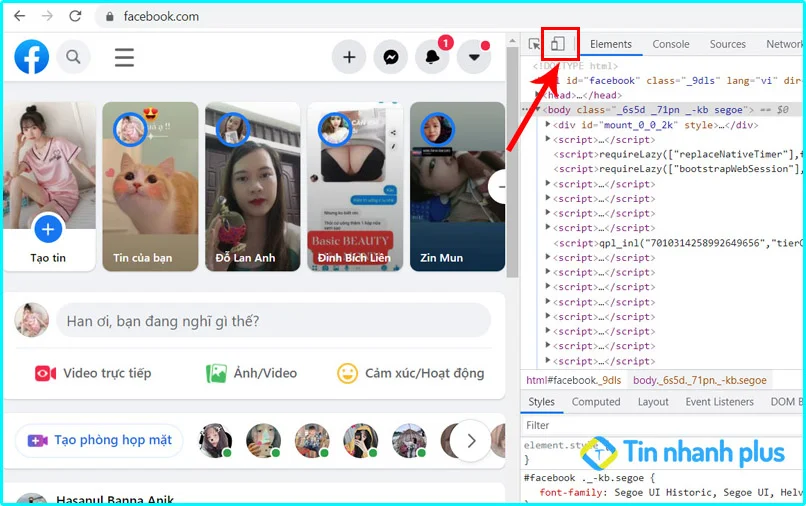Collapse the body element node
The image size is (806, 506).
click(538, 110)
